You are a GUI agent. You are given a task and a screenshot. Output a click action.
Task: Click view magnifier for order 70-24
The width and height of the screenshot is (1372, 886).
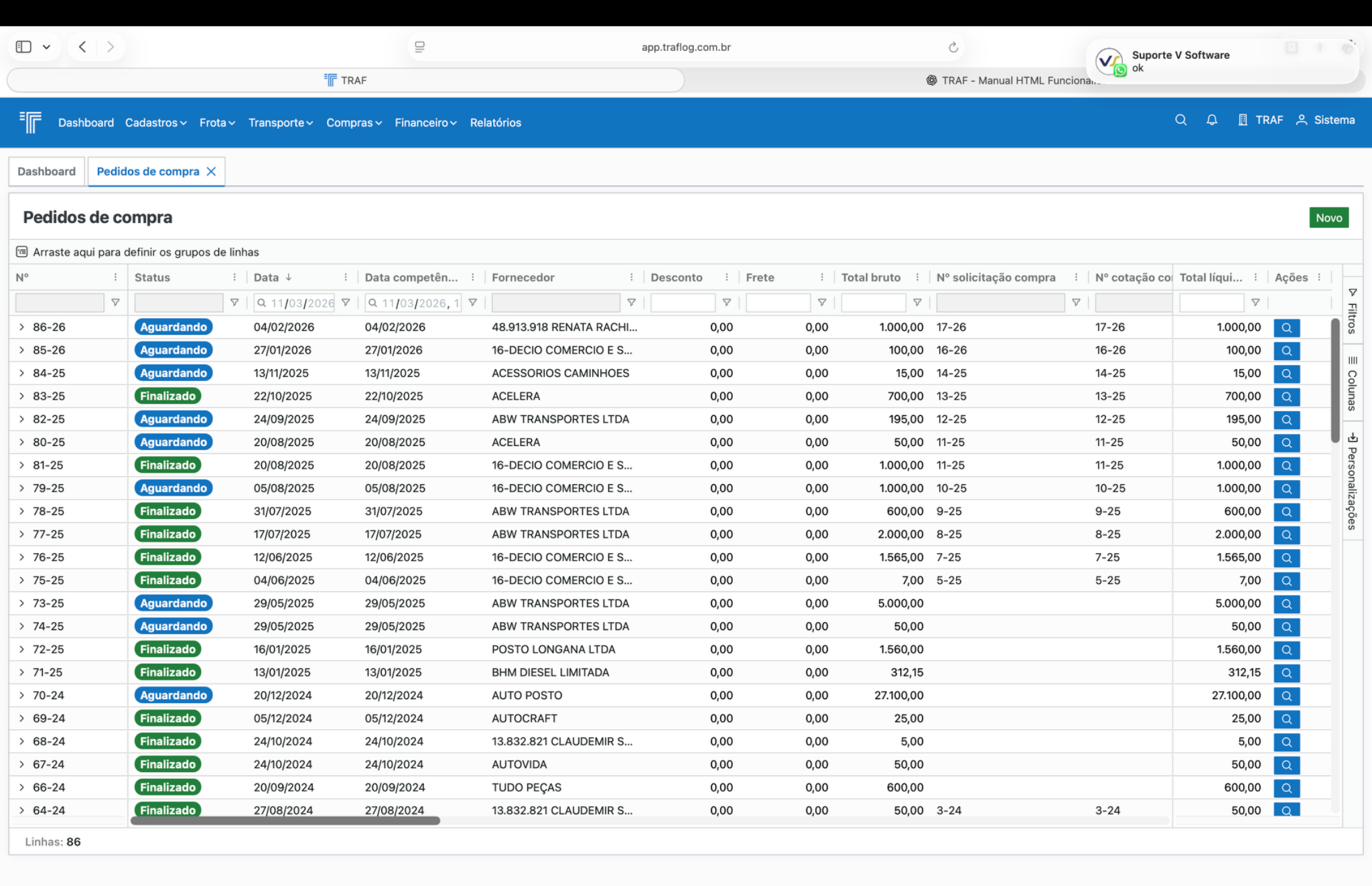1286,696
